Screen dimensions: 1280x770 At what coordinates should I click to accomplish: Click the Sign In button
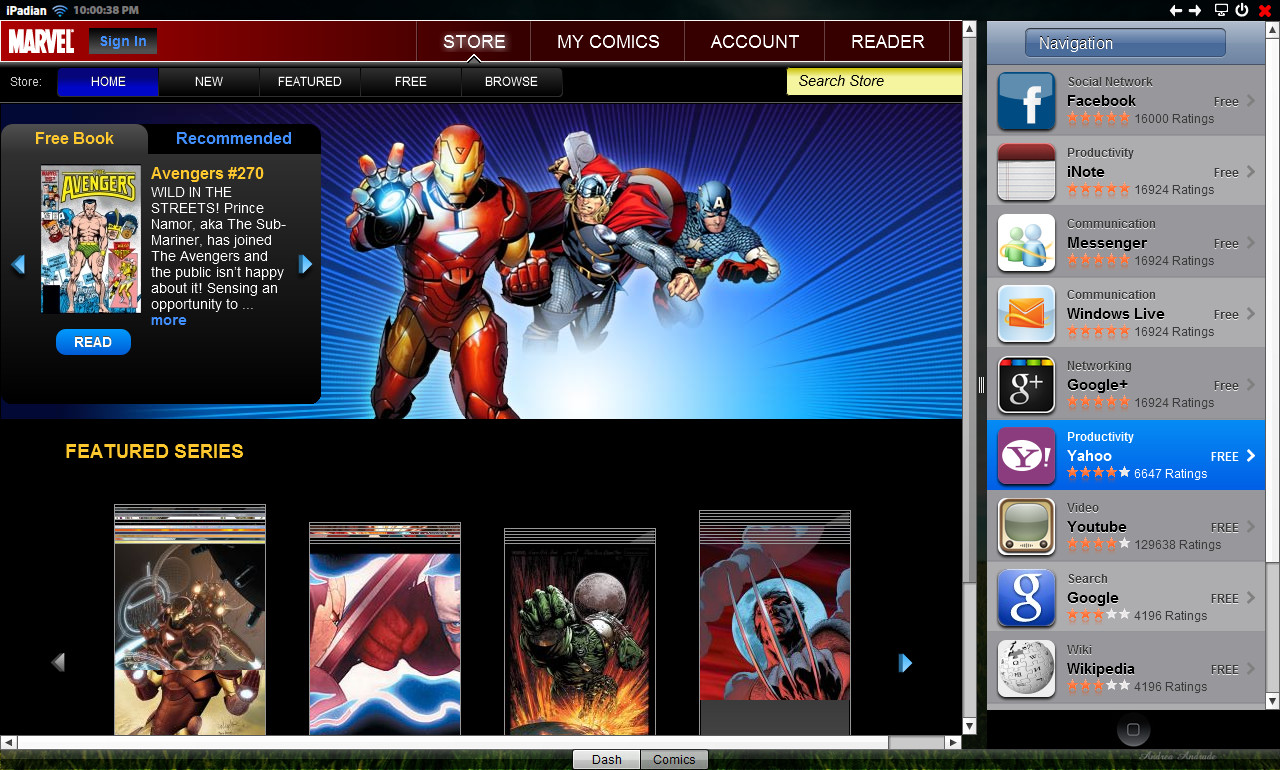coord(123,41)
